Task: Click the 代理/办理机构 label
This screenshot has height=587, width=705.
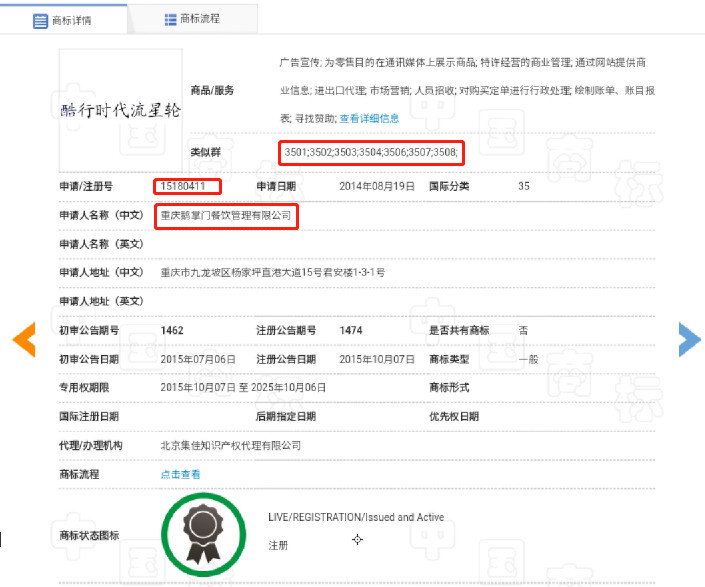Action: (x=90, y=445)
